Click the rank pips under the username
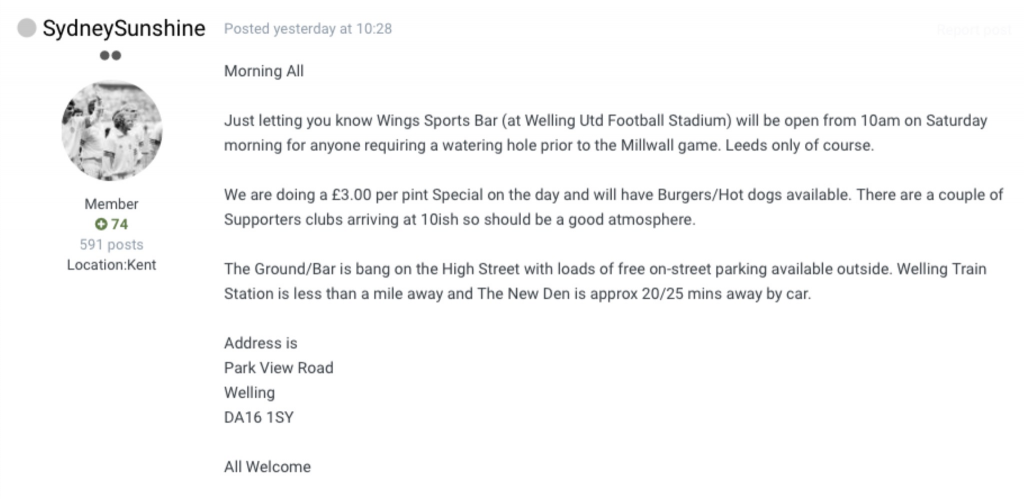 [x=111, y=56]
